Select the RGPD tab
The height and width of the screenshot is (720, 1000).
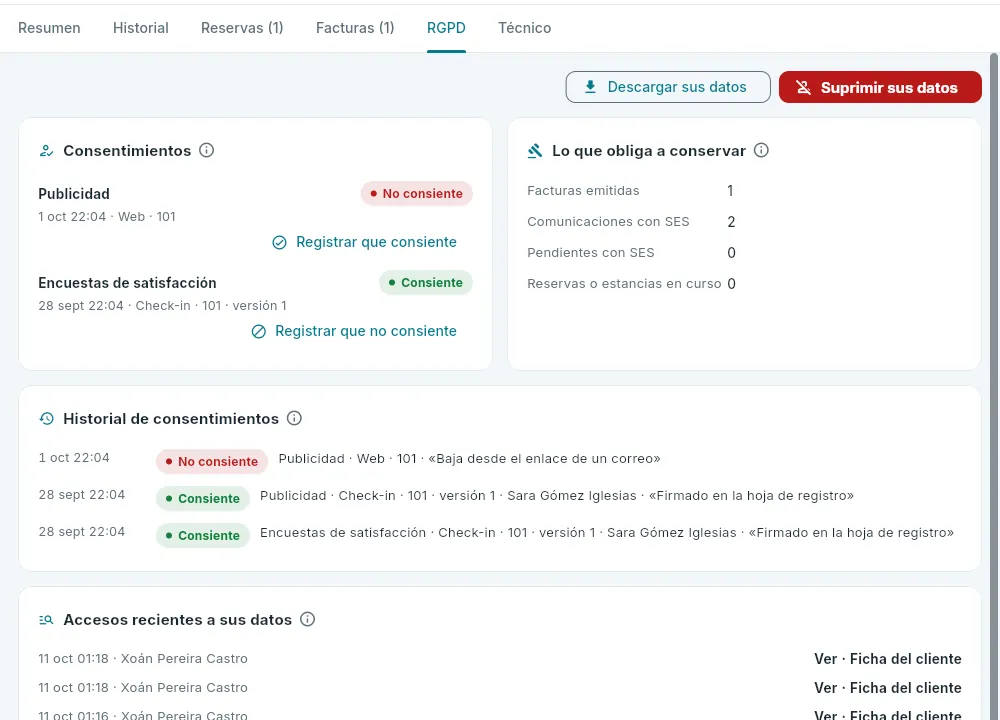446,28
